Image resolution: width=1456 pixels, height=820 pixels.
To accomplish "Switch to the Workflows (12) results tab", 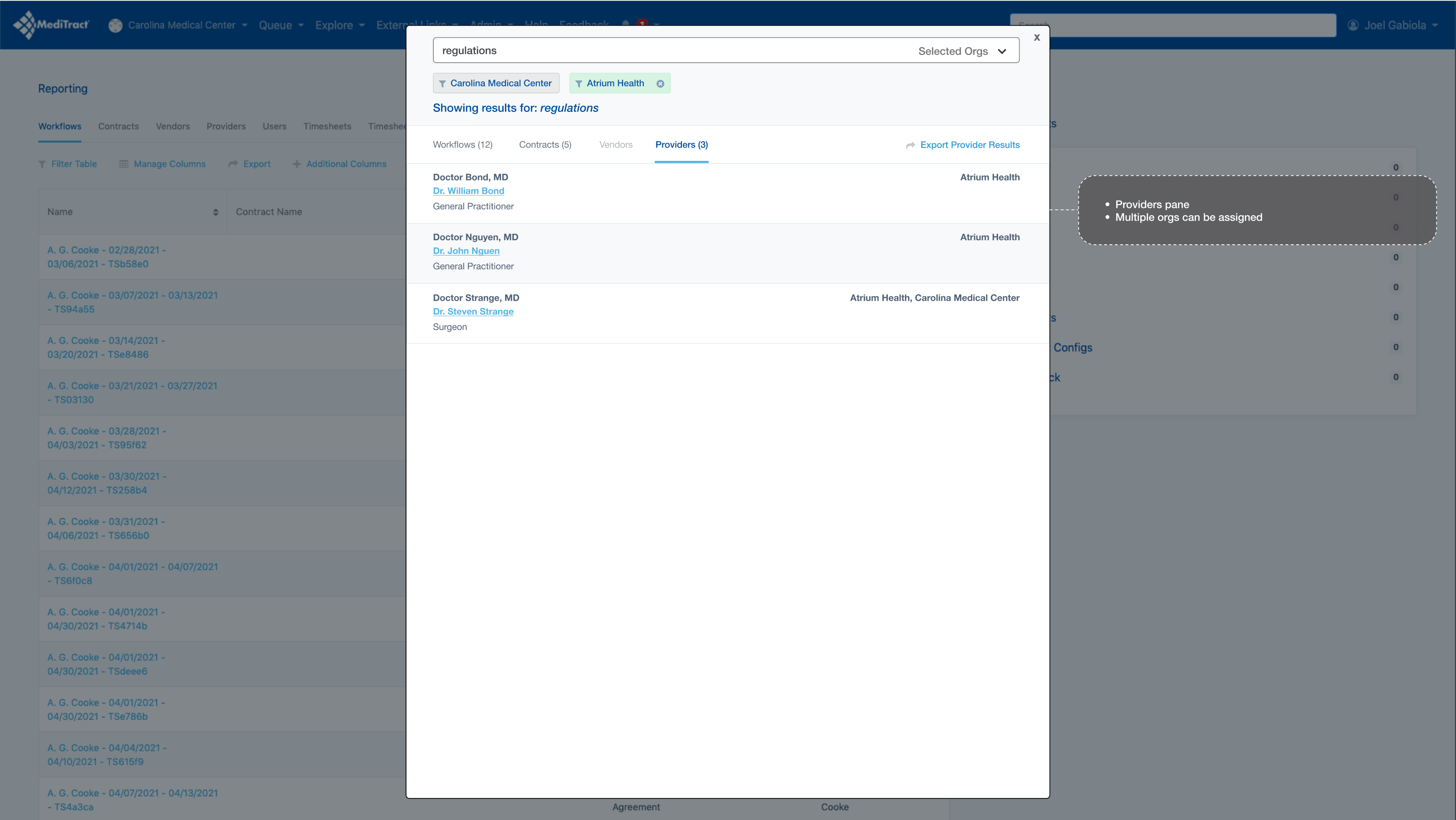I will point(462,145).
